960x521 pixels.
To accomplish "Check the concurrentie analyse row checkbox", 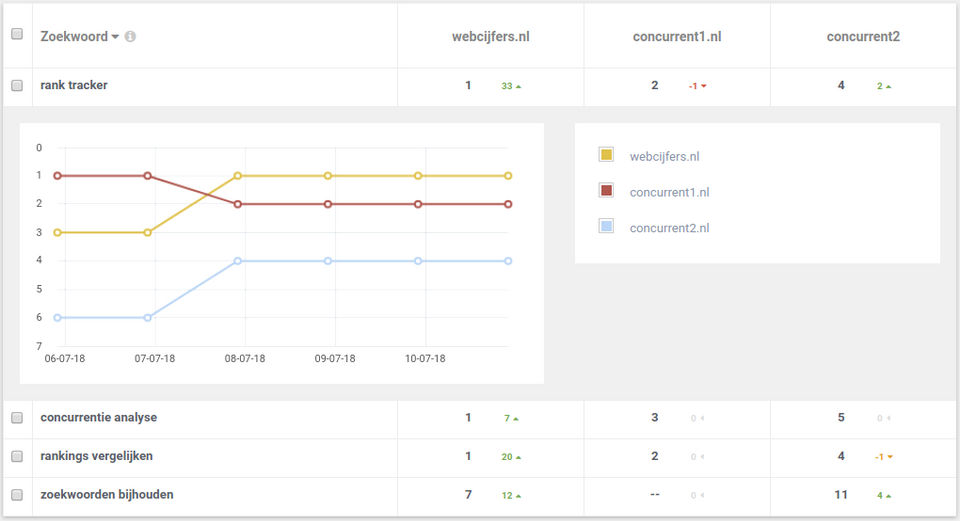I will (17, 418).
